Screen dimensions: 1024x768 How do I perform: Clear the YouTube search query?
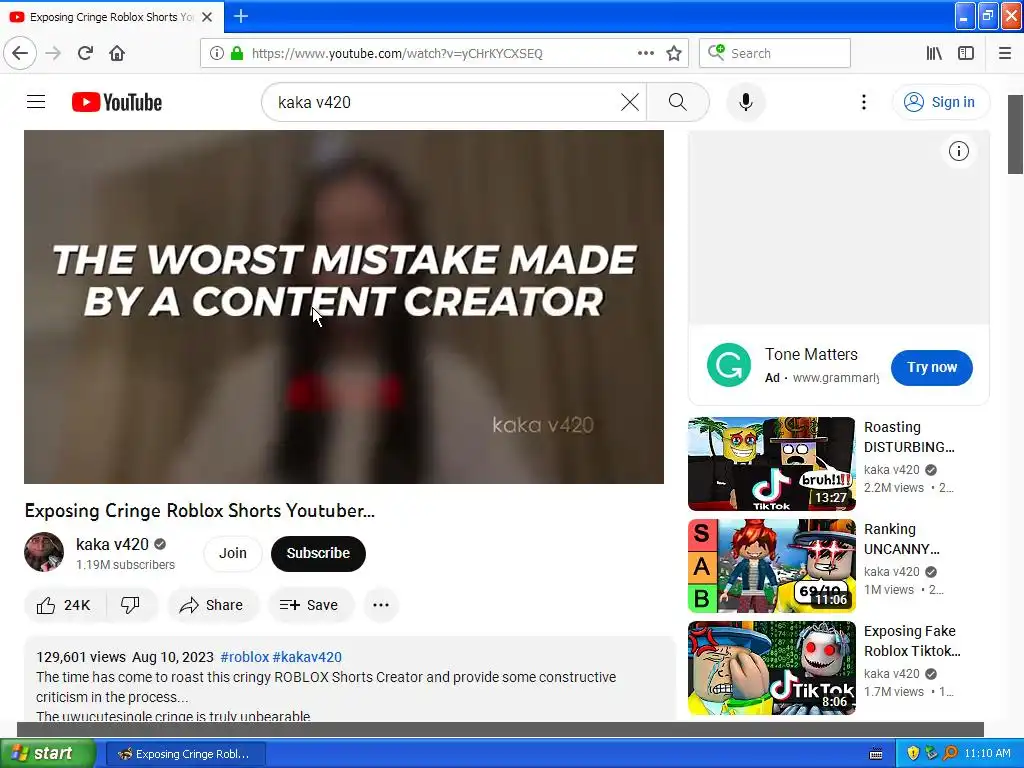[x=630, y=102]
